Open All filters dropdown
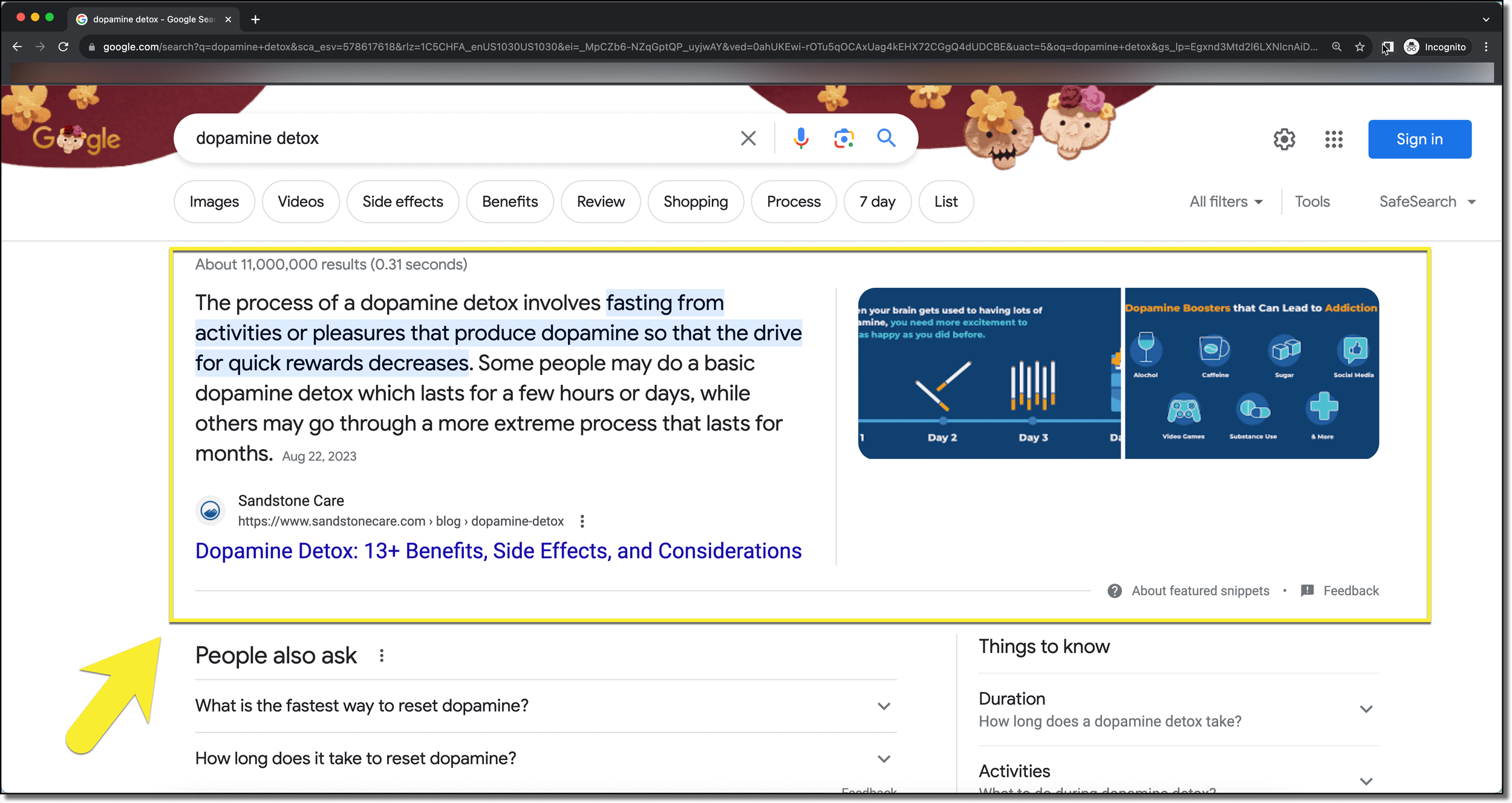 [1226, 202]
